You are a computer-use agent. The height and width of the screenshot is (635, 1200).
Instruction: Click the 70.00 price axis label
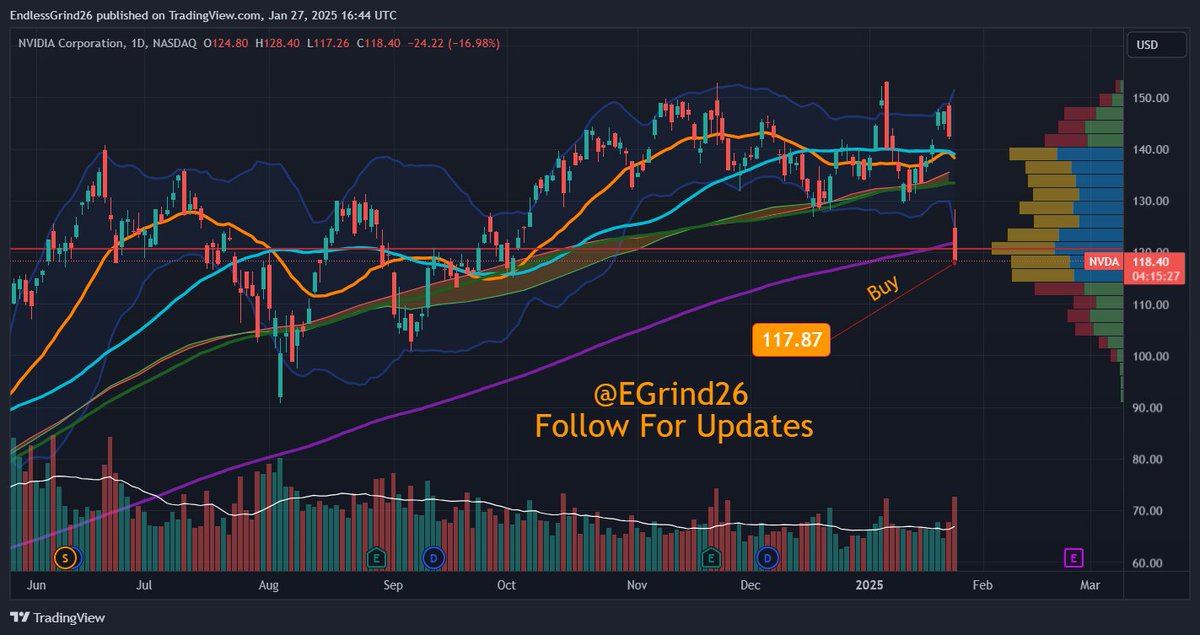(1146, 512)
